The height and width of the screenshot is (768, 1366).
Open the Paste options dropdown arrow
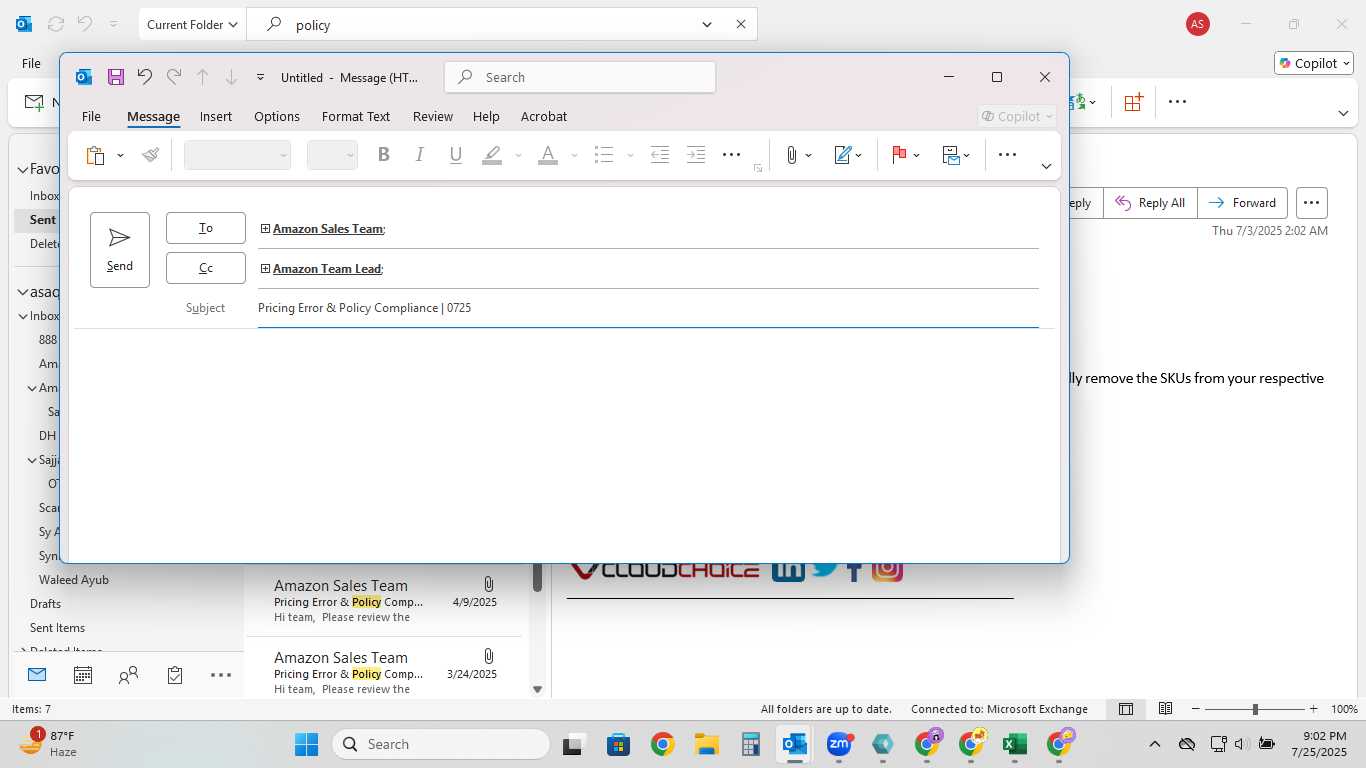[120, 155]
